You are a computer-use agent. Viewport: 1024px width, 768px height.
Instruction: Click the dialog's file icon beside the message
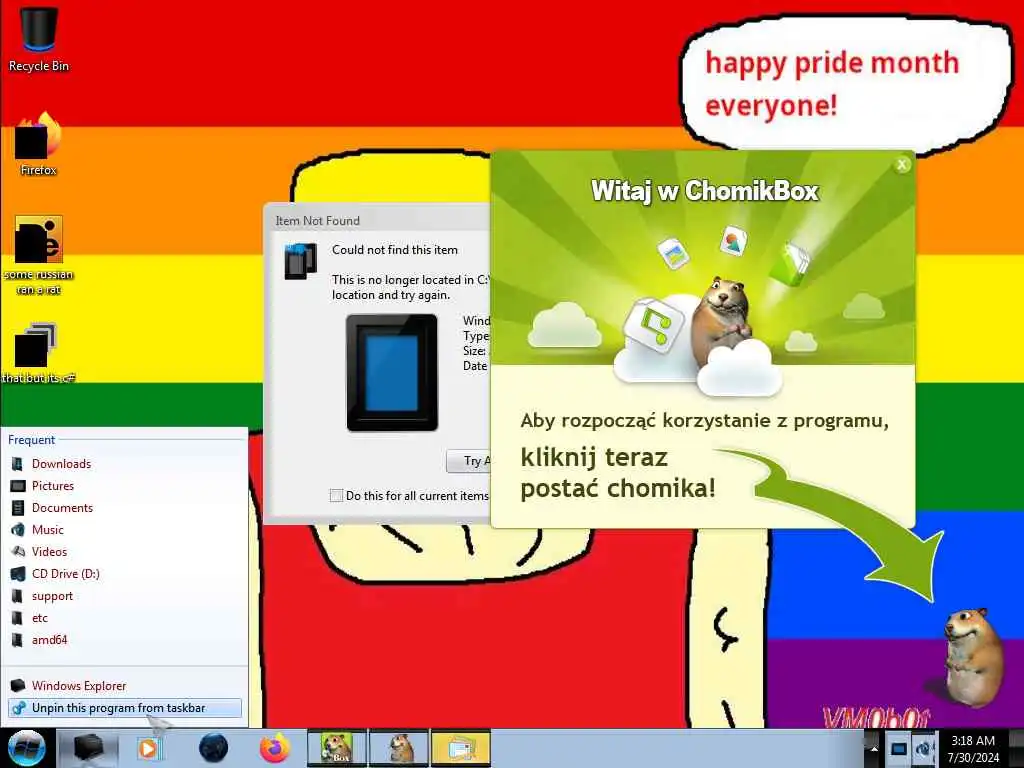click(300, 260)
